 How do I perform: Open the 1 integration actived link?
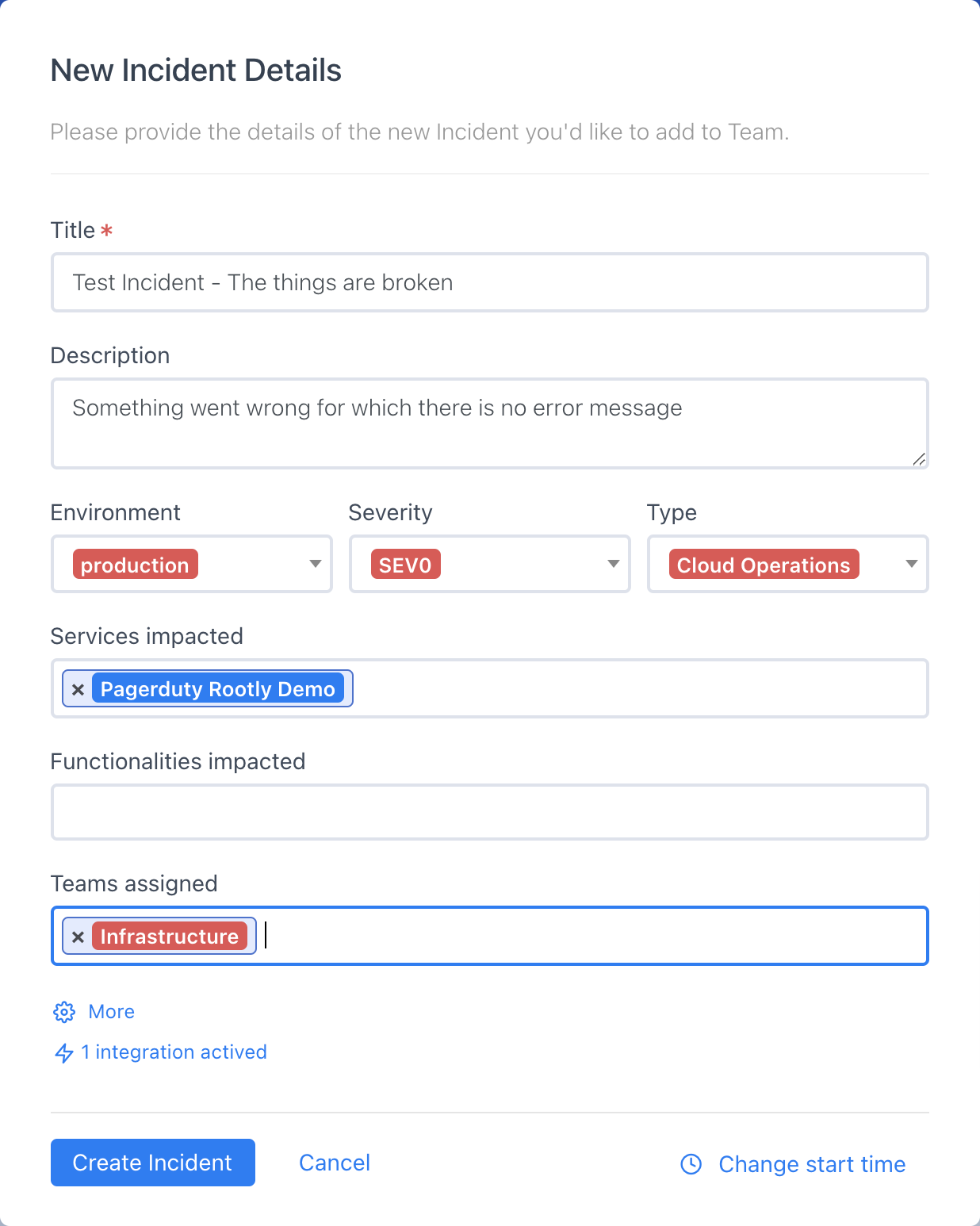click(x=174, y=1052)
